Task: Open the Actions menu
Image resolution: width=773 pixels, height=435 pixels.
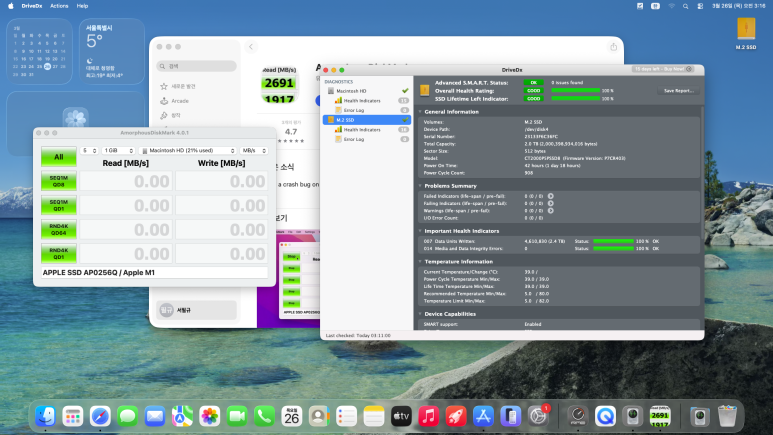Action: click(59, 6)
